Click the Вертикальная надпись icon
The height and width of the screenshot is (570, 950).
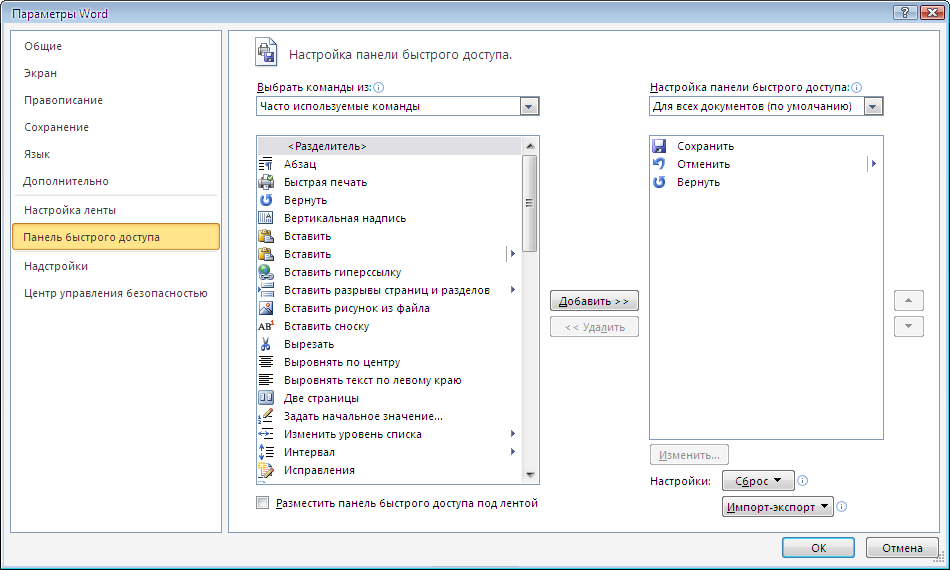point(265,218)
